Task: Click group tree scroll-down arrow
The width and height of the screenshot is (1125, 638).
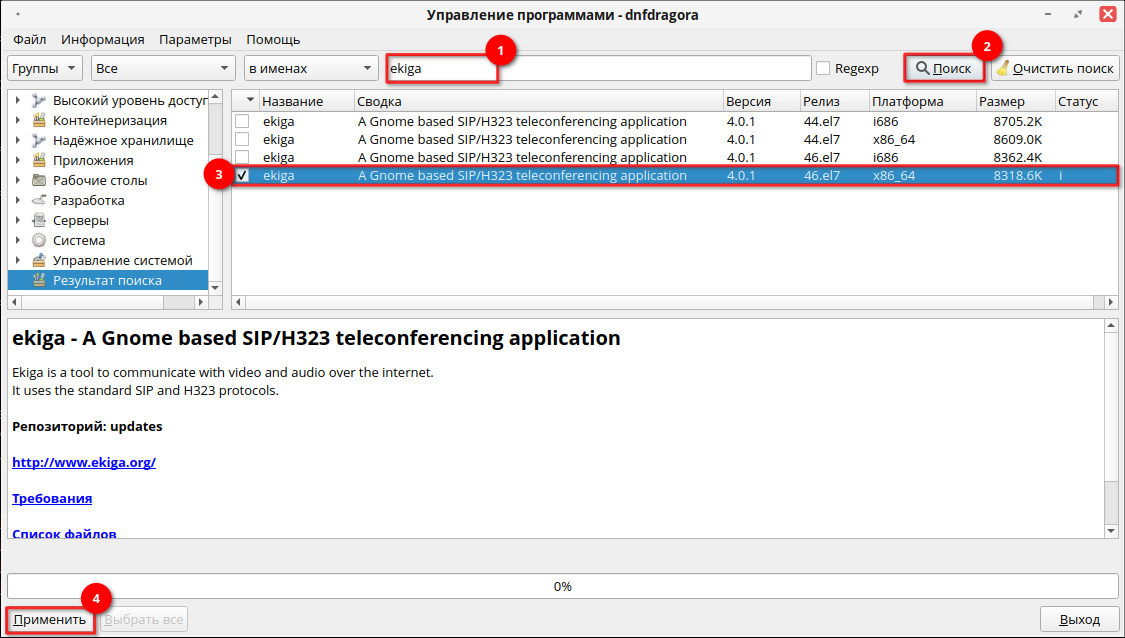Action: (215, 287)
